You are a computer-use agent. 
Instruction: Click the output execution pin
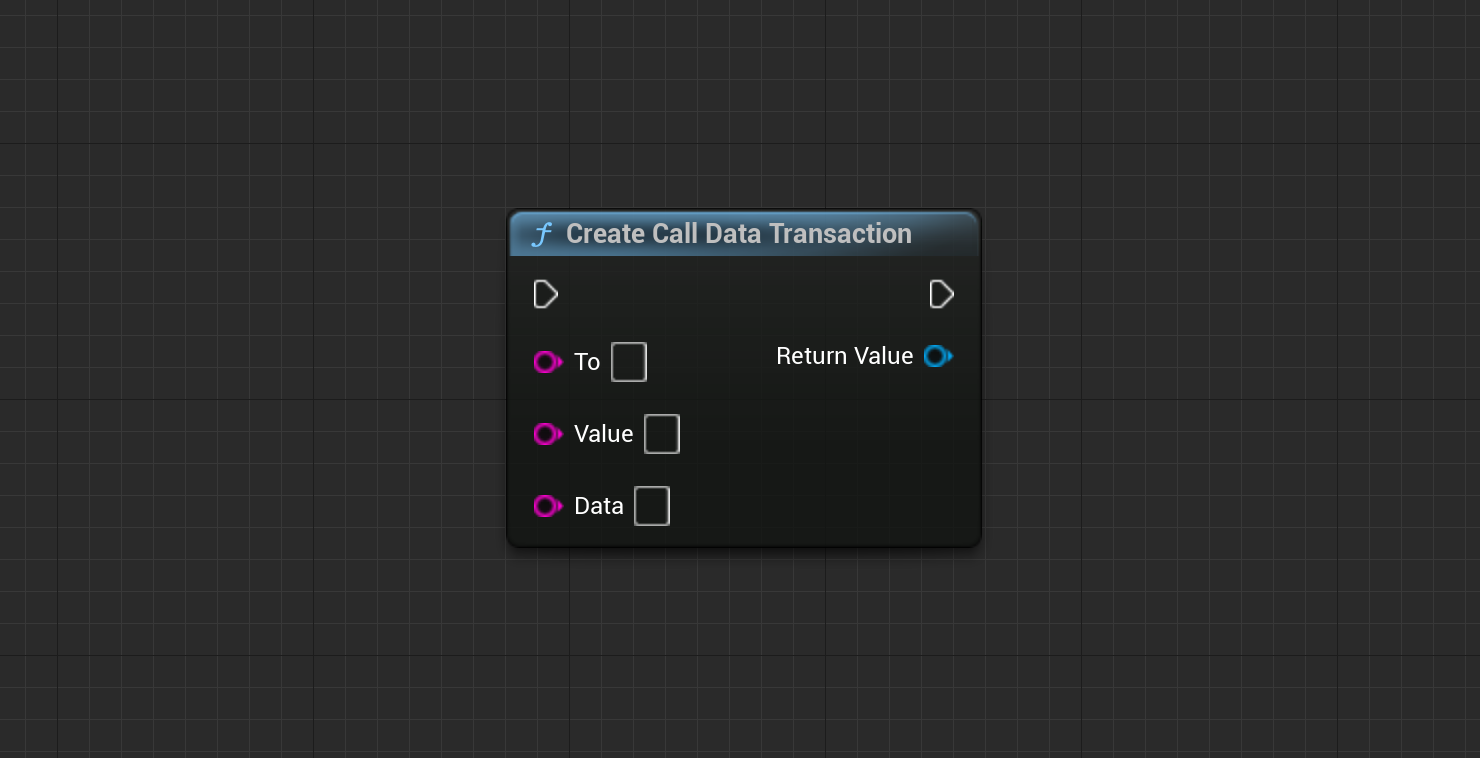pyautogui.click(x=942, y=294)
